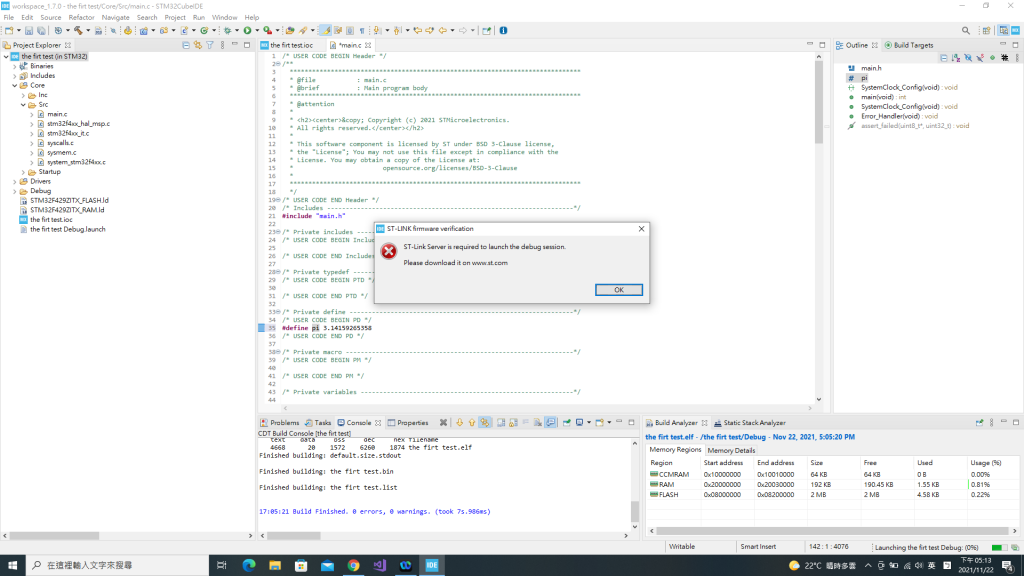Switch to the Memory Details tab

[731, 451]
